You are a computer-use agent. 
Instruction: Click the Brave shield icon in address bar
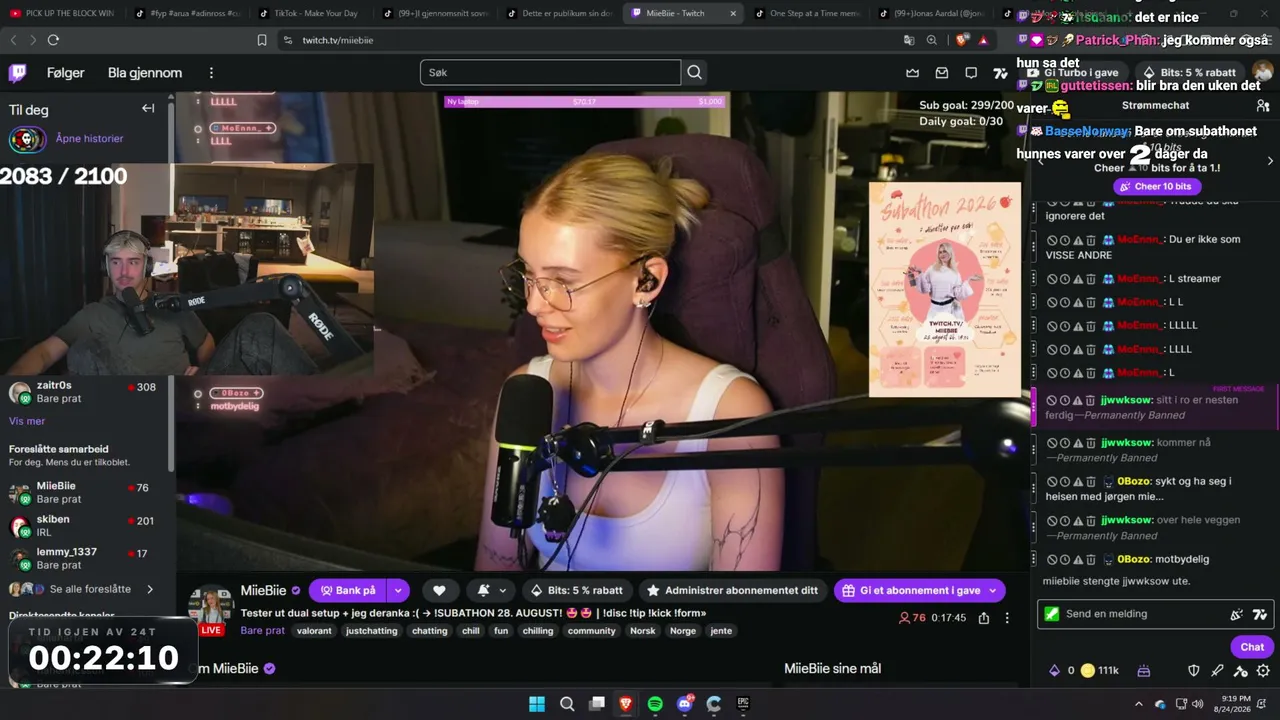click(x=962, y=40)
